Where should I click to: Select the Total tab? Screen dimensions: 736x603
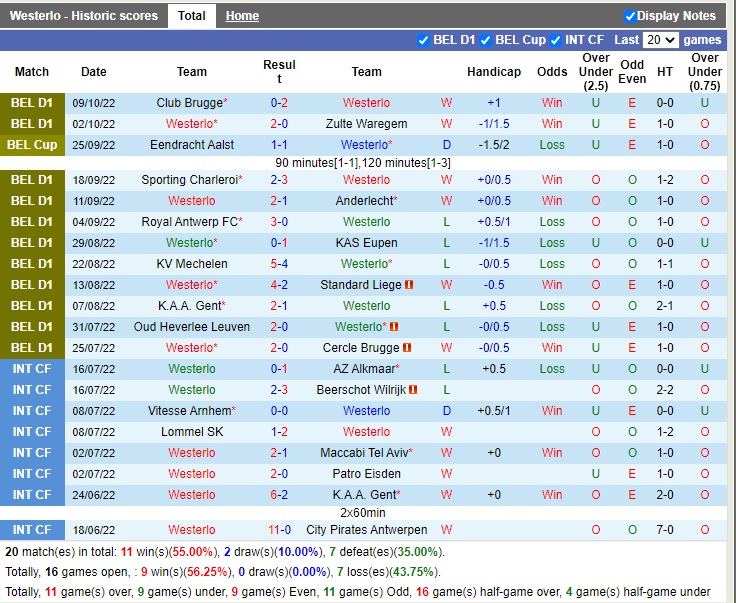click(191, 16)
